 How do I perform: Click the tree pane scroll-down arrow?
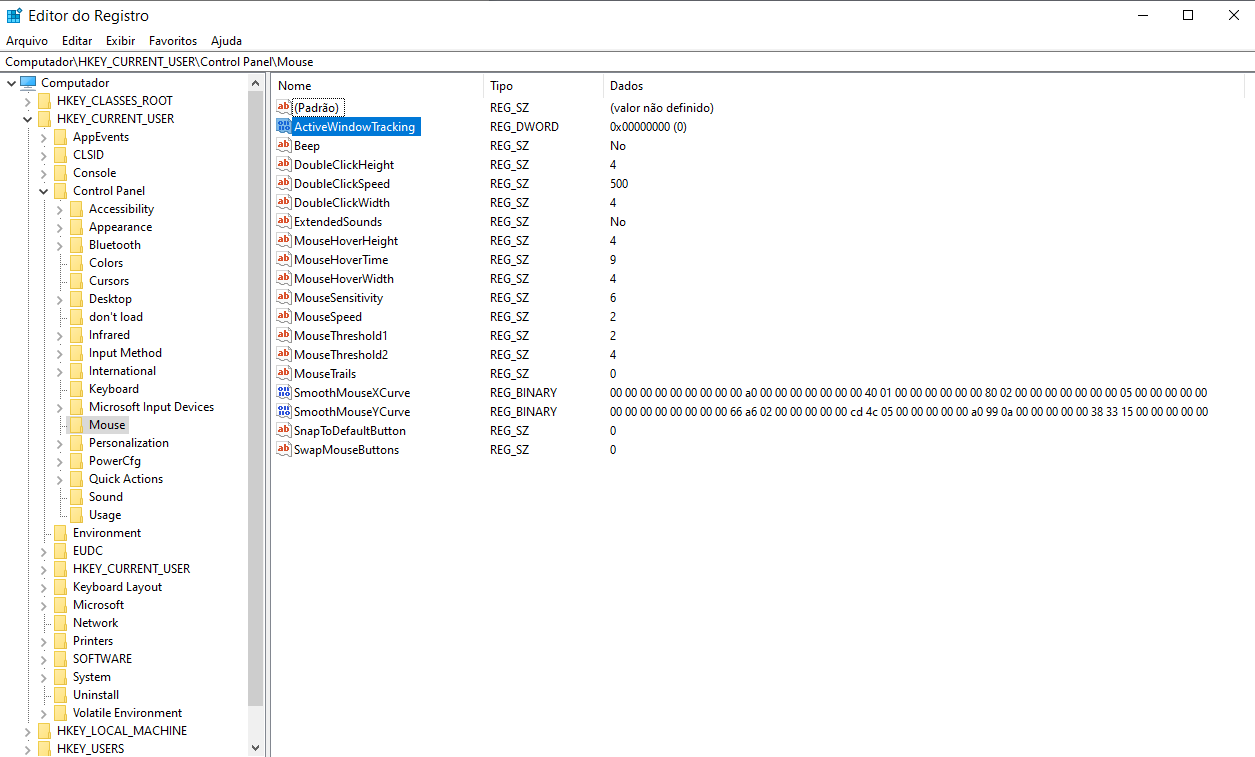(255, 747)
